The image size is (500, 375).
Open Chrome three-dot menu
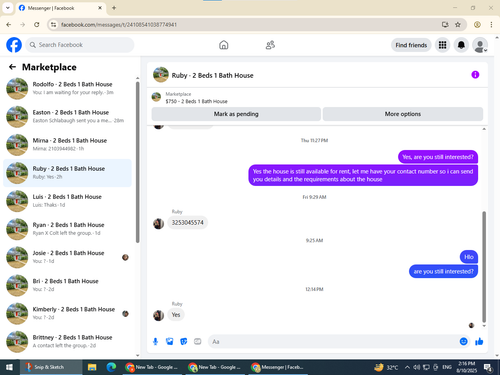pyautogui.click(x=491, y=24)
